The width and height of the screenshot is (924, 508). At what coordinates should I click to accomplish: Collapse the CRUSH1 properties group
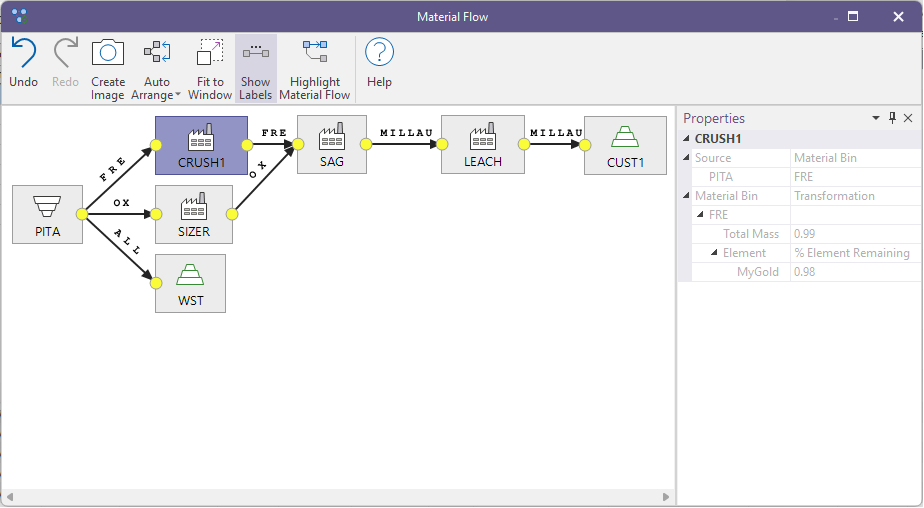pos(686,138)
